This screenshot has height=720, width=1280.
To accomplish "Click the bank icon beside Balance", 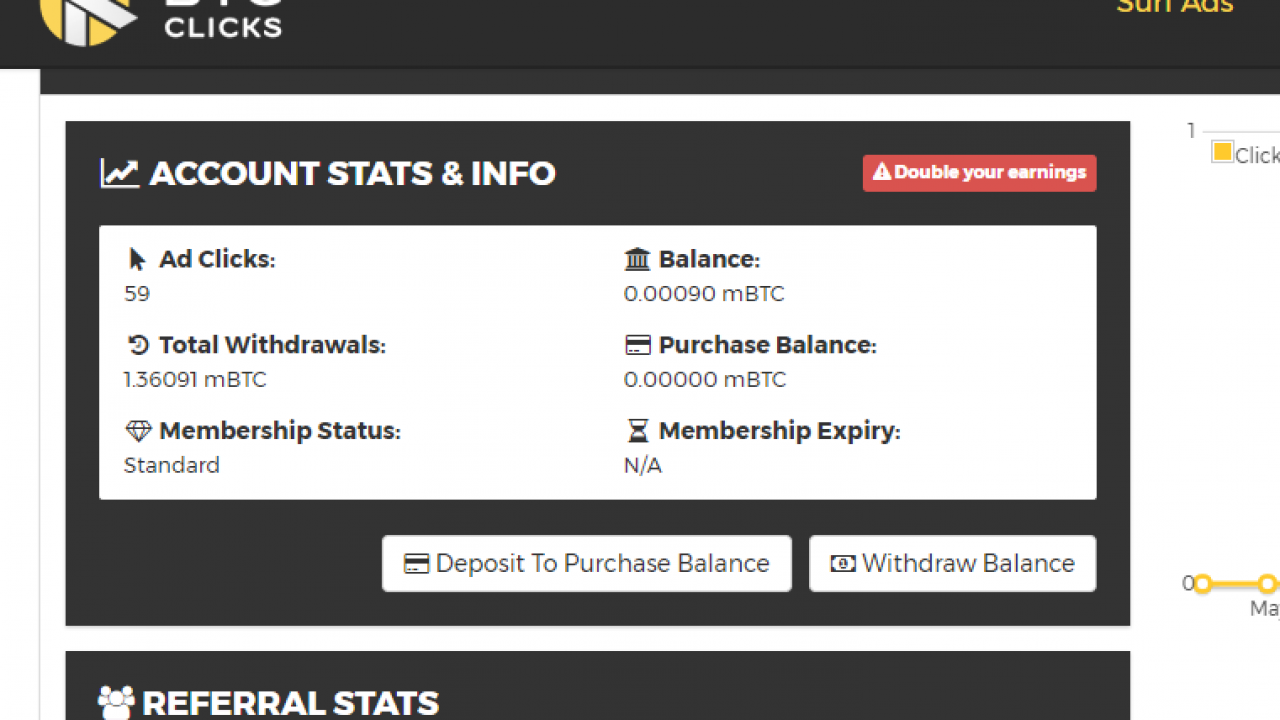I will click(637, 260).
